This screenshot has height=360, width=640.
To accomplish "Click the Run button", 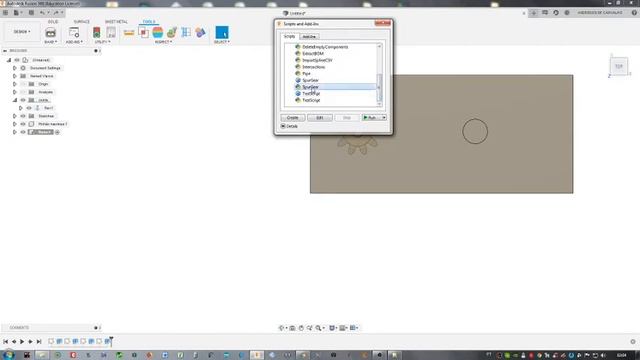I will click(x=371, y=118).
